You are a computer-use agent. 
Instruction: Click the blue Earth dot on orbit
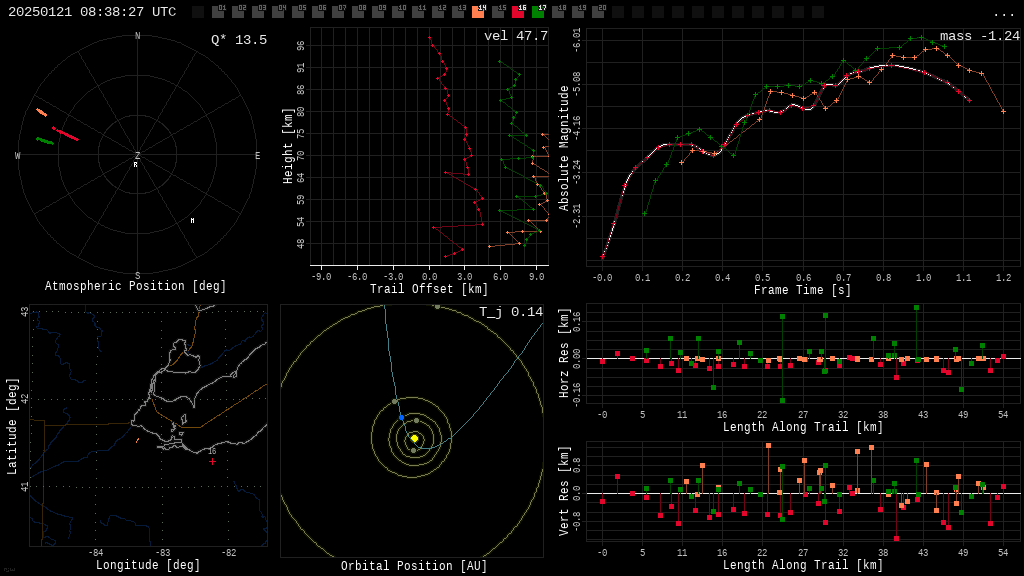click(x=401, y=417)
